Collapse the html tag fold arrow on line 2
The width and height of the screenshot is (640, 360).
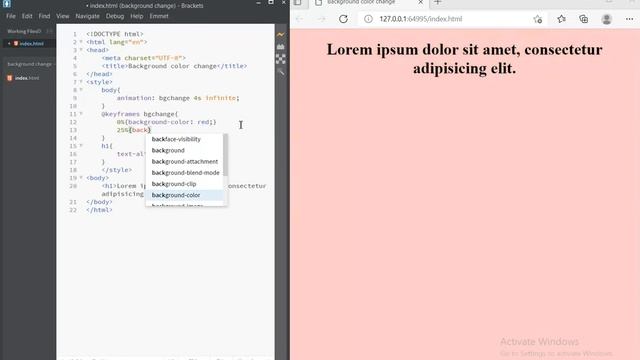click(x=81, y=42)
